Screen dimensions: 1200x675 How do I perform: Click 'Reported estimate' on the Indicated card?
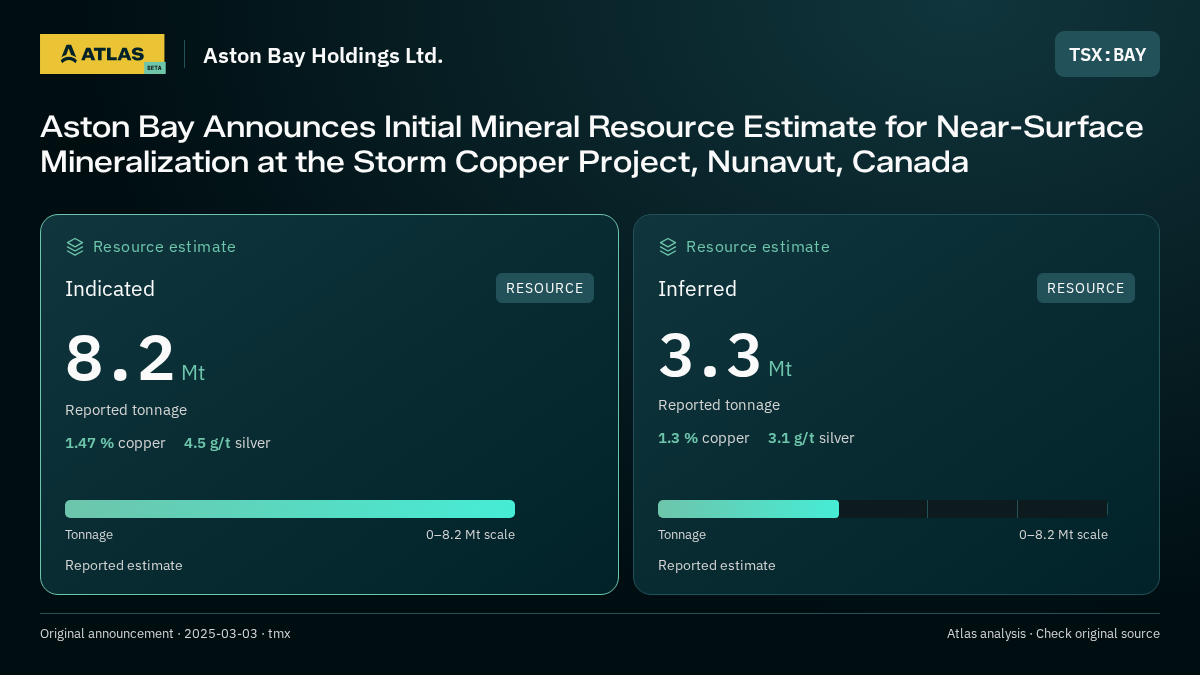124,566
